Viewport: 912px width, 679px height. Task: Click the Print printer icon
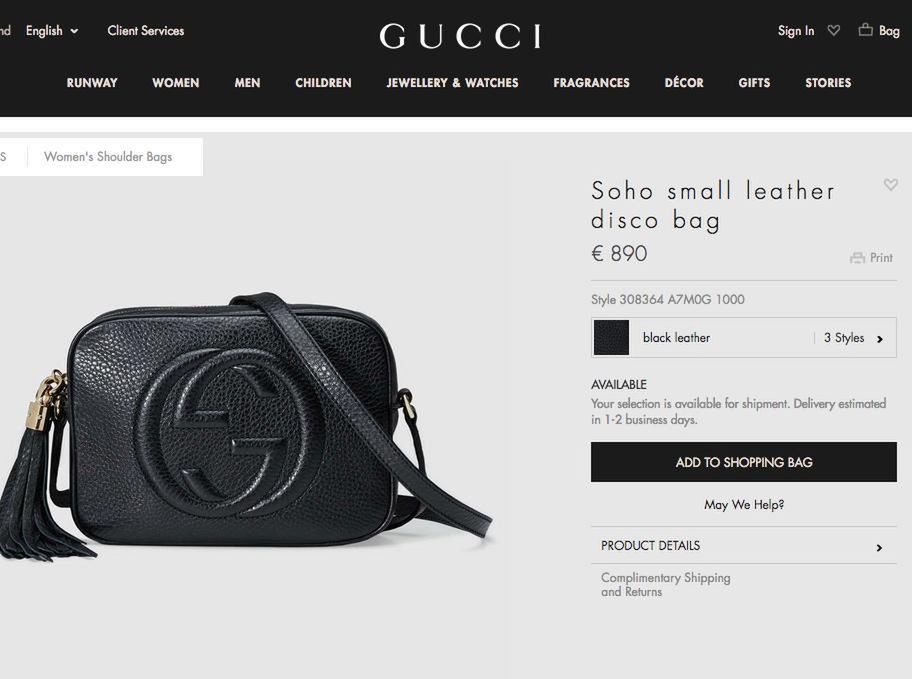(x=857, y=258)
